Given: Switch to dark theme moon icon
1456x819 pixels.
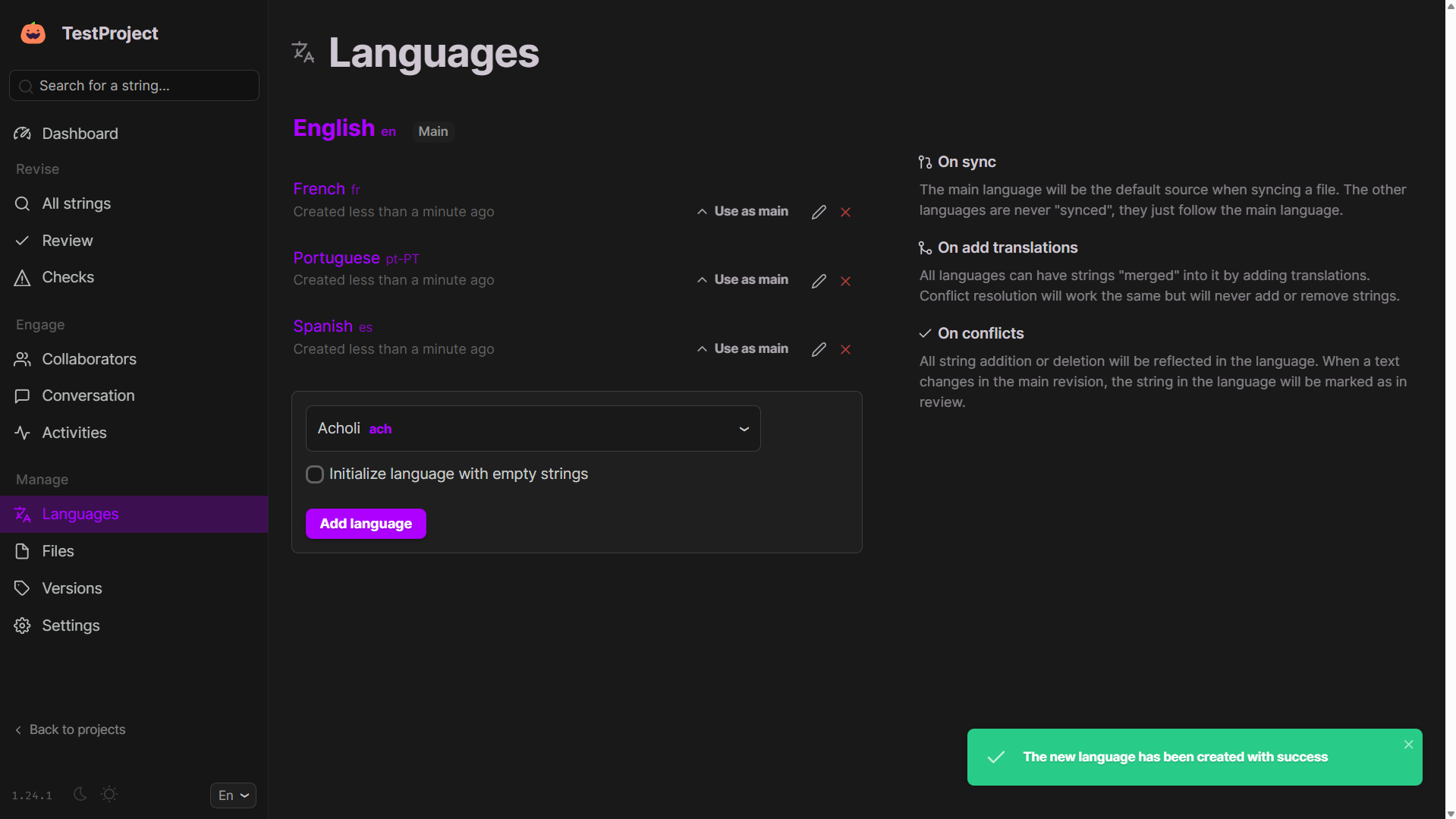Looking at the screenshot, I should (80, 794).
